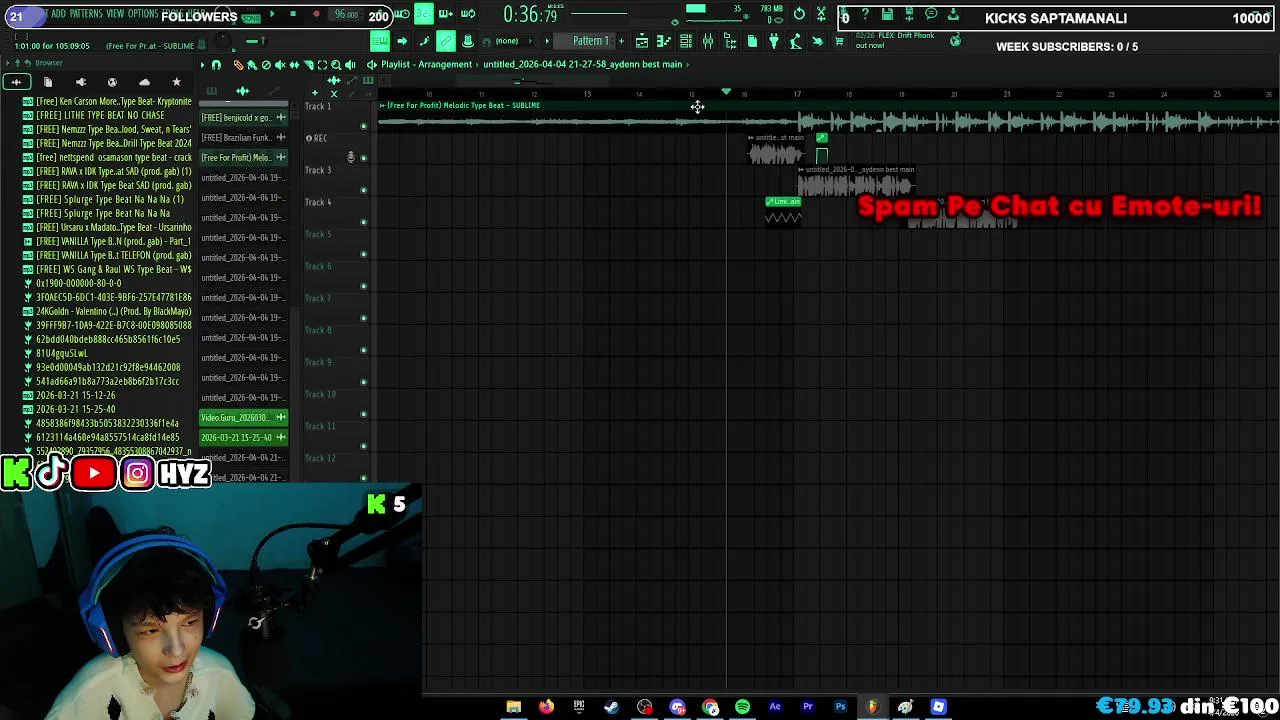The image size is (1280, 720).
Task: Select 'Video Guru' clip in picker list
Action: click(x=243, y=417)
